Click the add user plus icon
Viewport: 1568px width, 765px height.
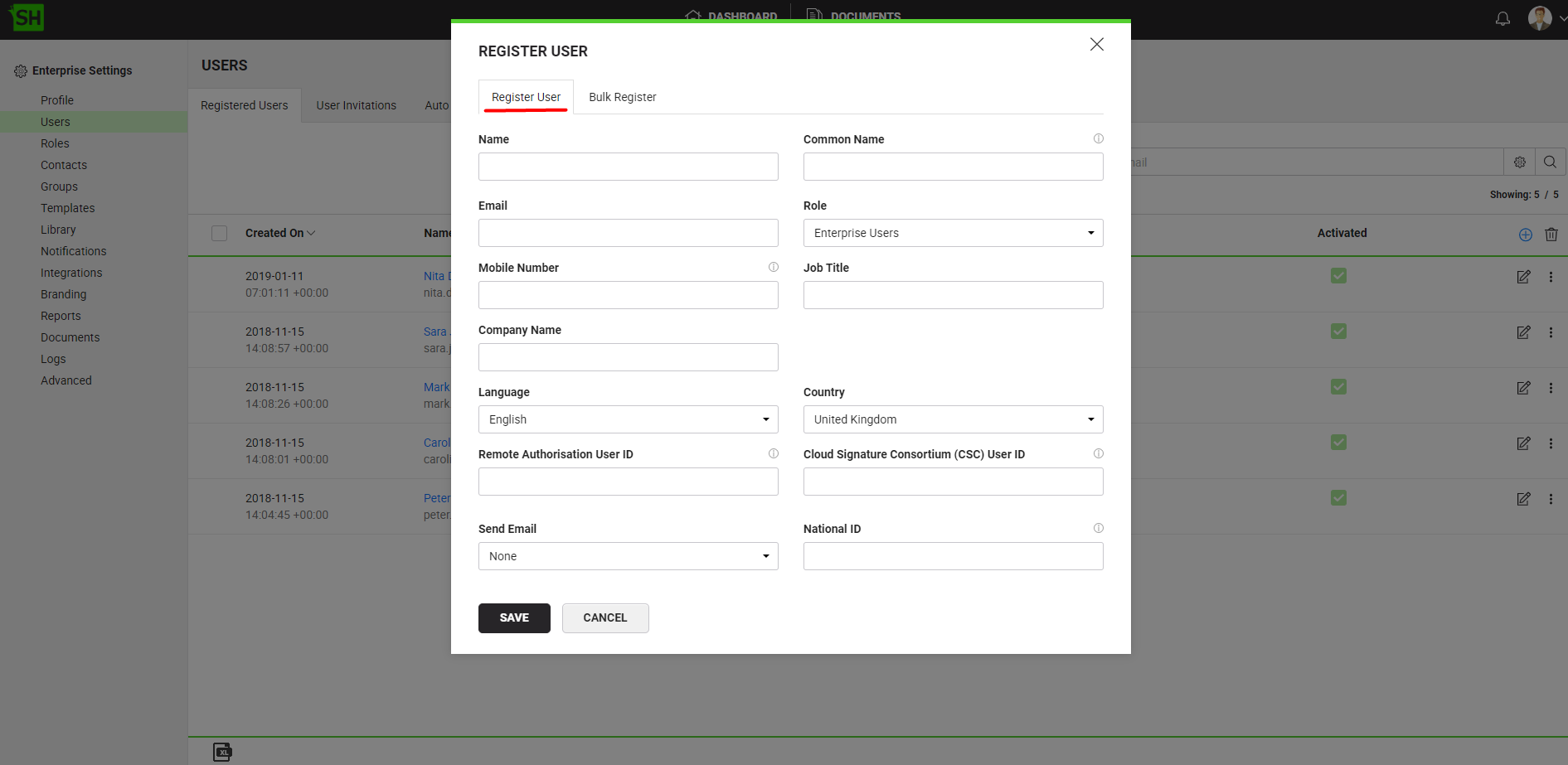click(x=1525, y=235)
